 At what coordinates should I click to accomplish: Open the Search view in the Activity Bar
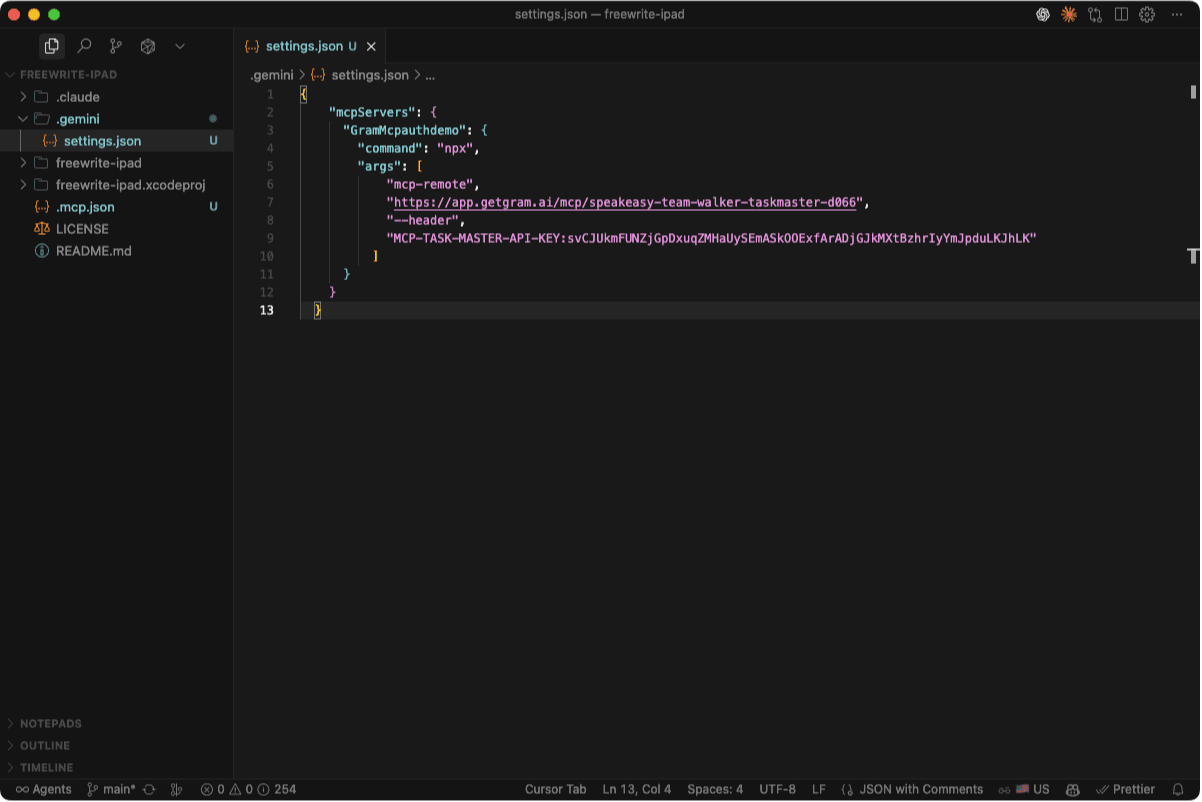click(85, 45)
